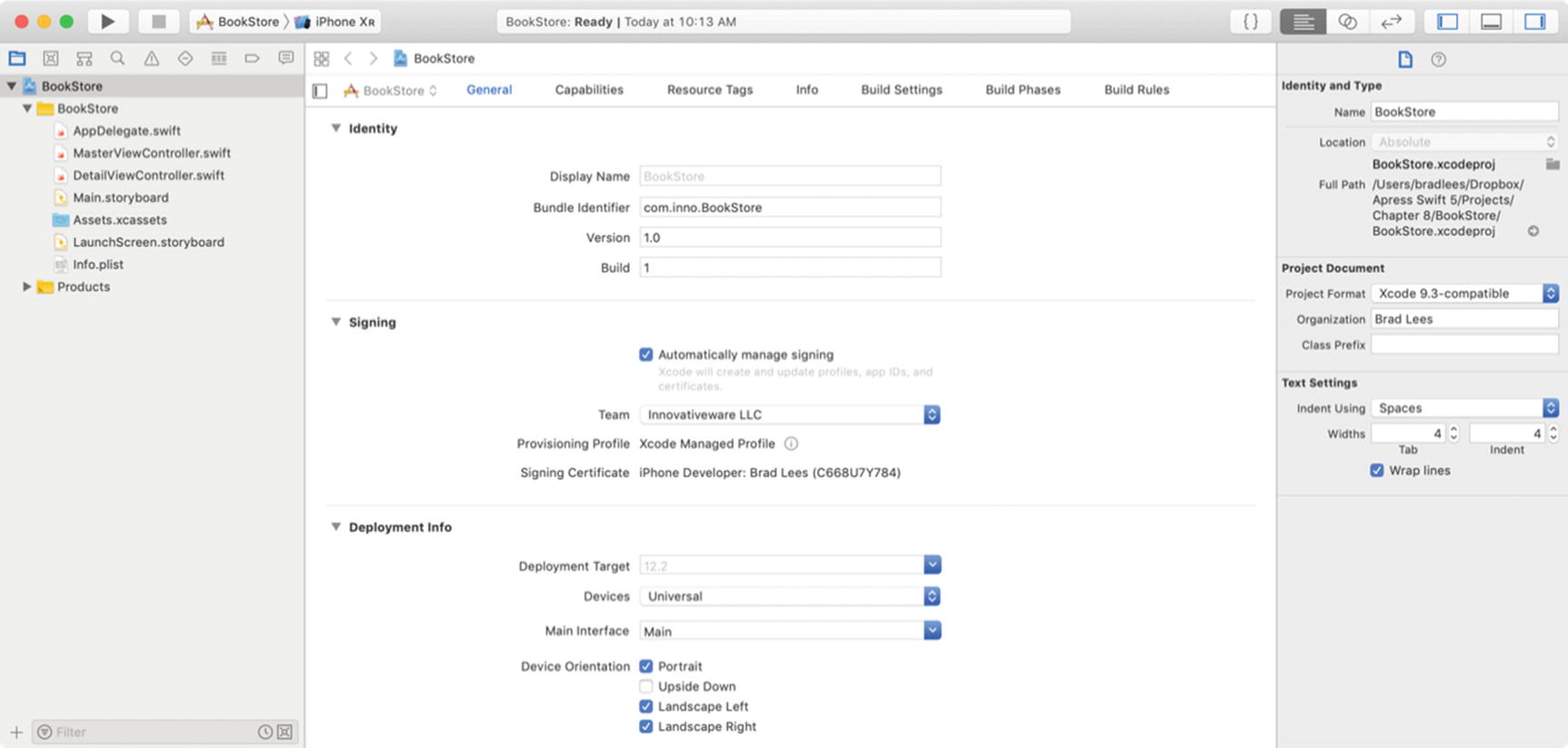Choose project folder location icon
Image resolution: width=1568 pixels, height=748 pixels.
[1553, 164]
